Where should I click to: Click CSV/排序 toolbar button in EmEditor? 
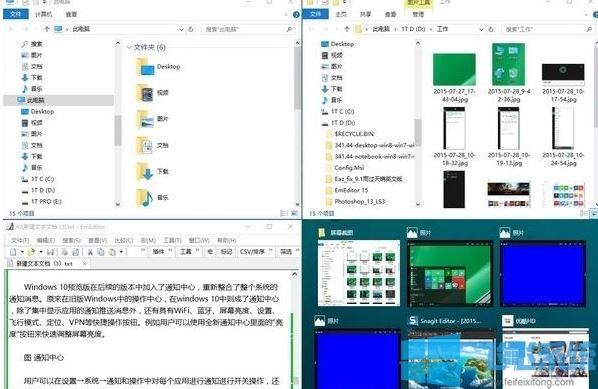pos(252,252)
